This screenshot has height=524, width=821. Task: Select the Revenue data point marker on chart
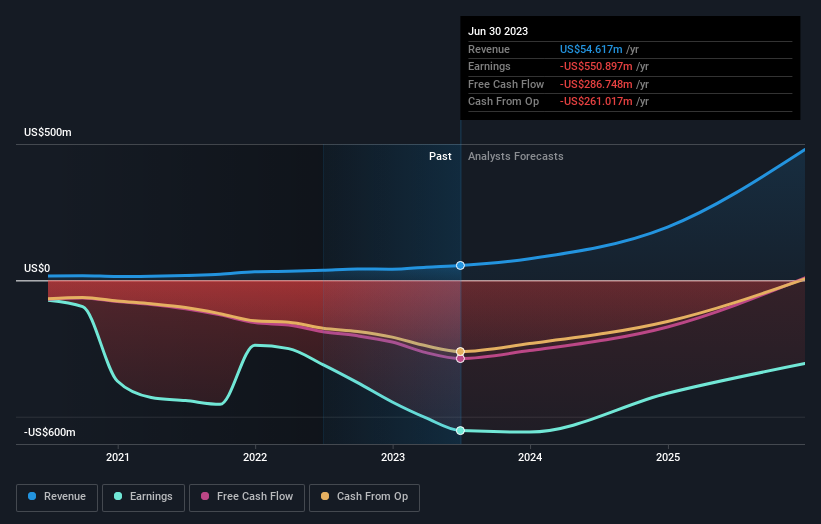coord(460,265)
